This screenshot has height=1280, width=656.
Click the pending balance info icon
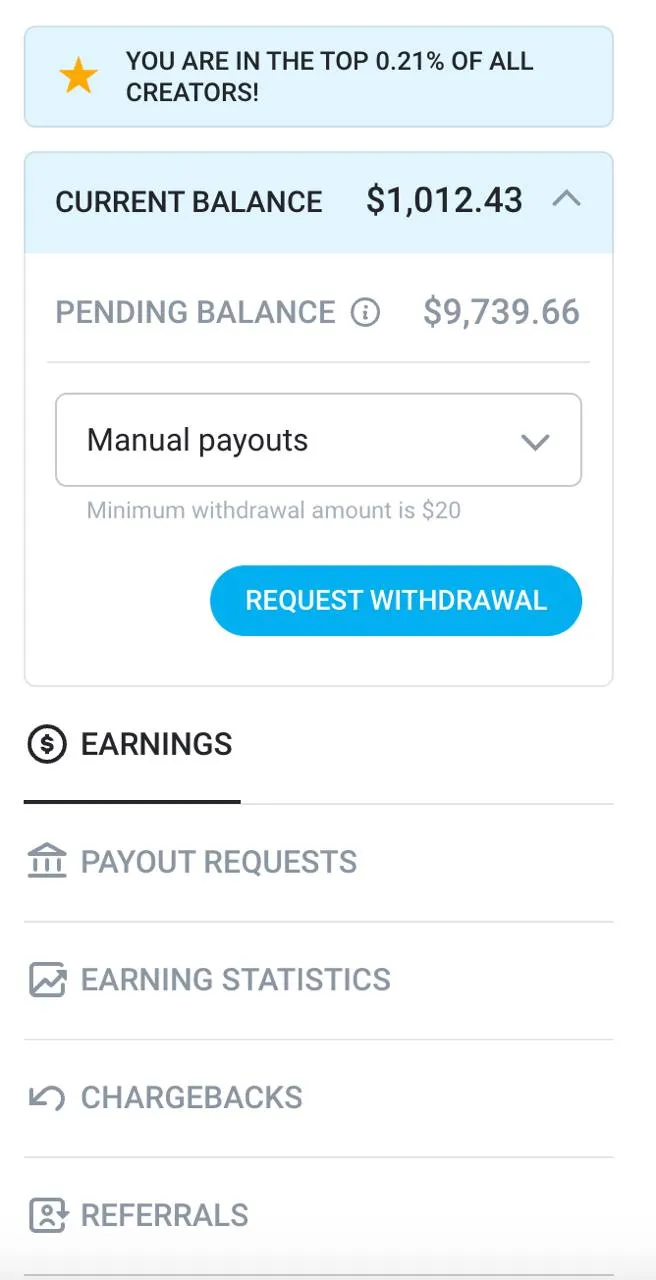click(x=366, y=312)
